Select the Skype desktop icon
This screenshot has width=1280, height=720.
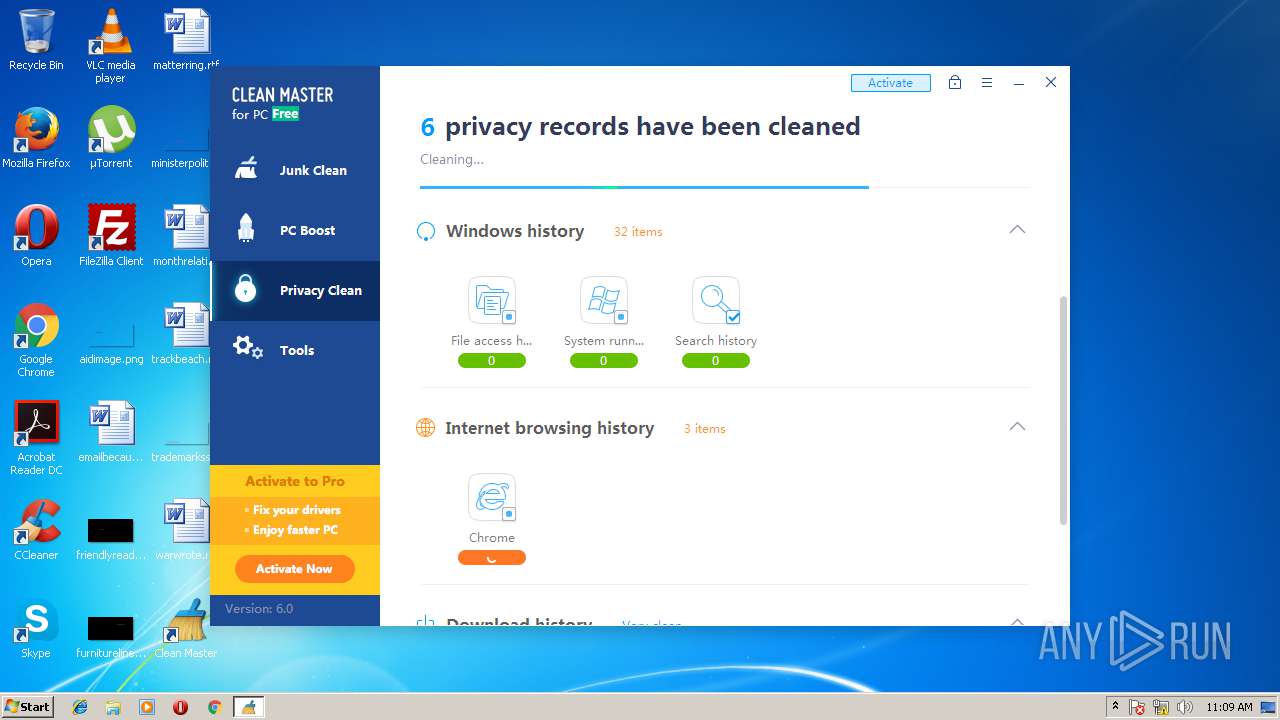click(36, 628)
